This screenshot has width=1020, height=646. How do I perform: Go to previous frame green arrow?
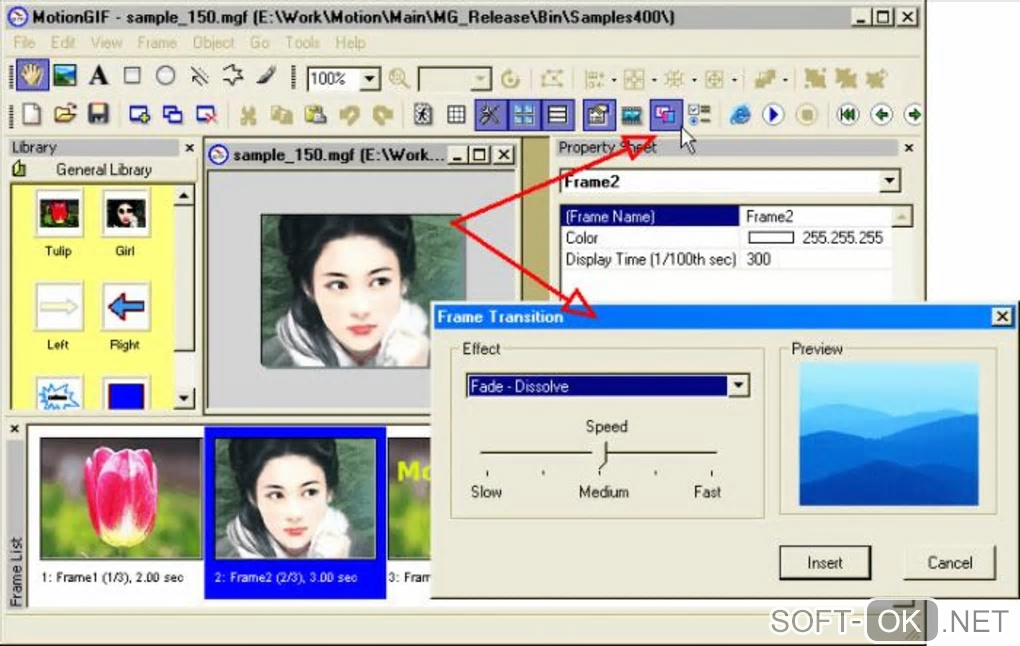[x=881, y=115]
